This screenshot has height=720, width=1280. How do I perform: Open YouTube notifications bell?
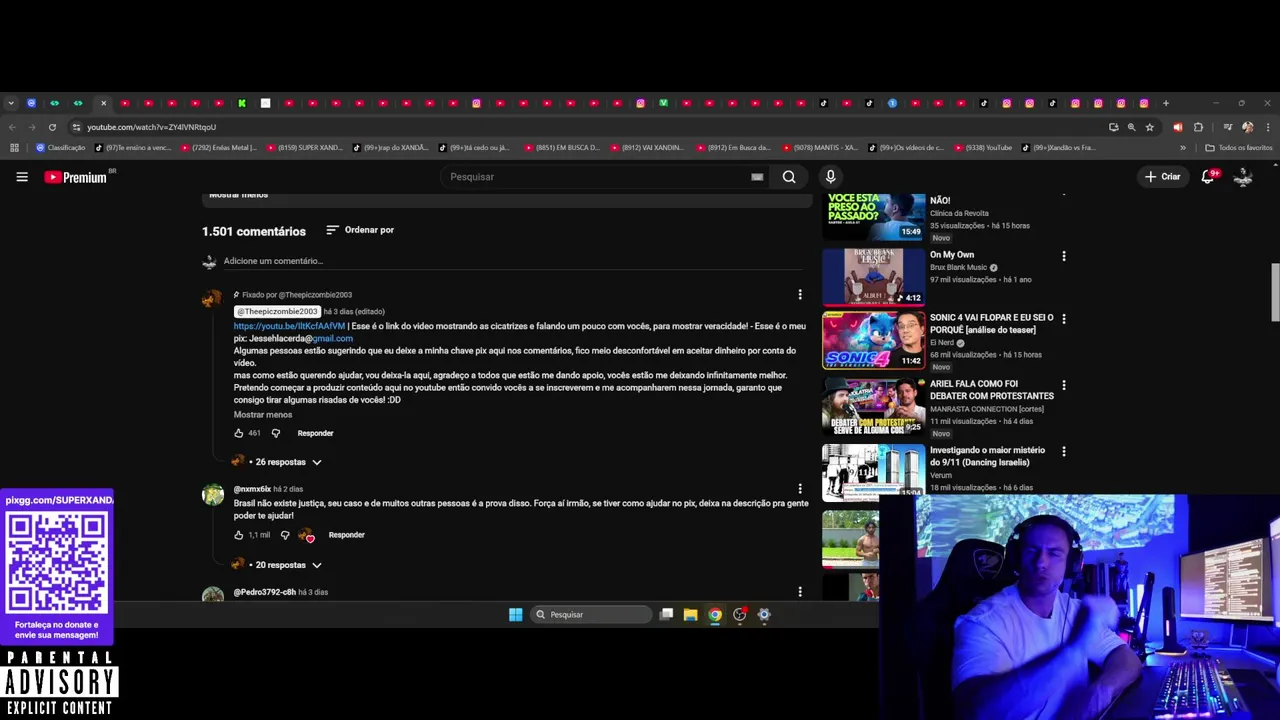point(1208,177)
